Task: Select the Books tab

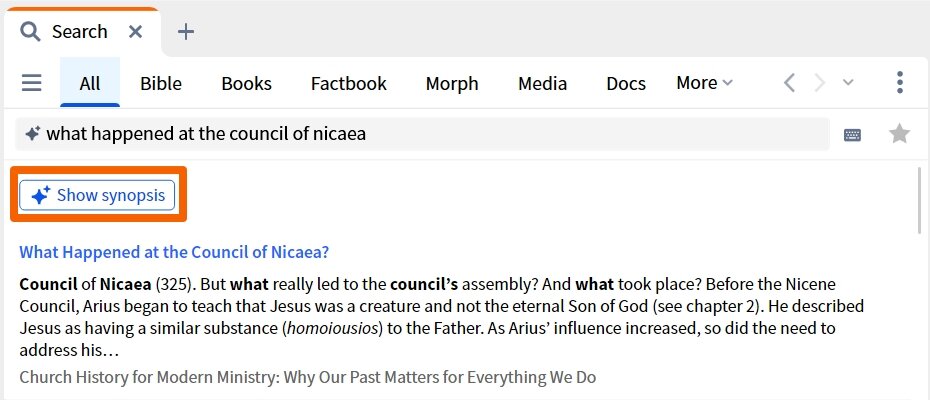Action: coord(246,83)
